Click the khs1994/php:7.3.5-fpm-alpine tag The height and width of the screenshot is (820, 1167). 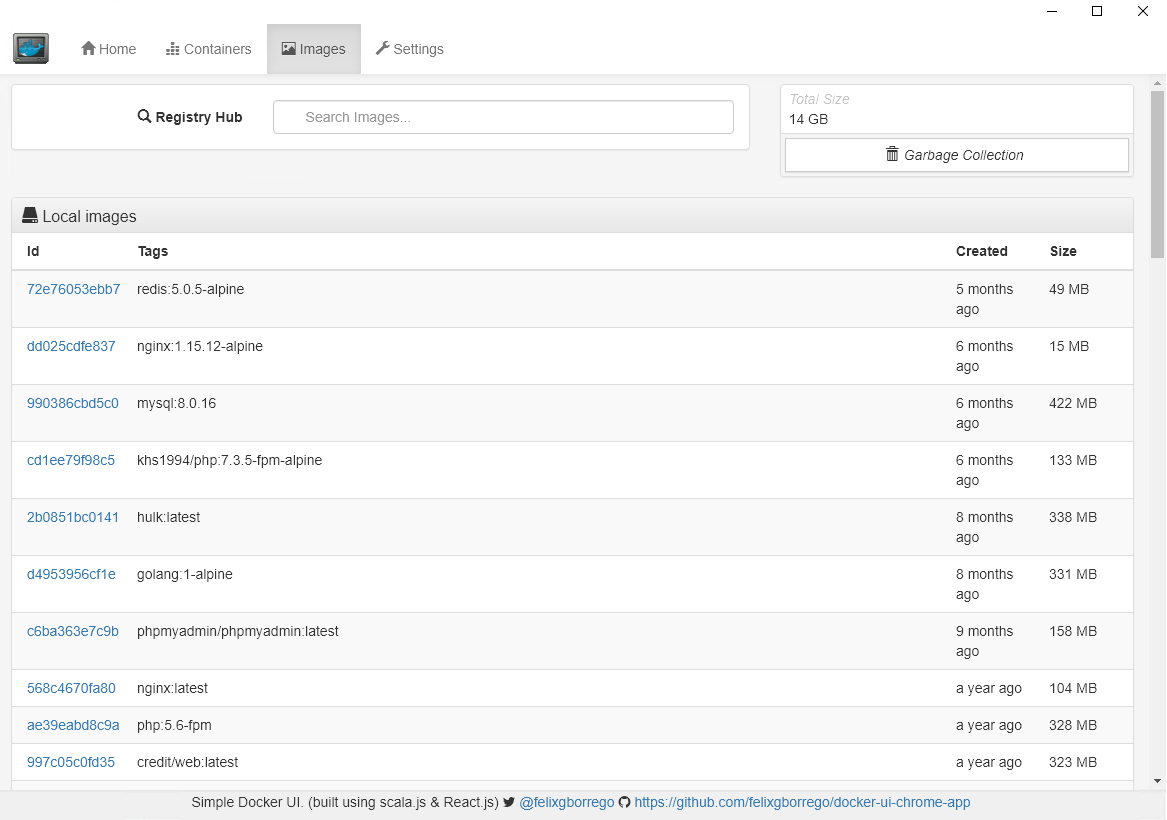point(229,461)
